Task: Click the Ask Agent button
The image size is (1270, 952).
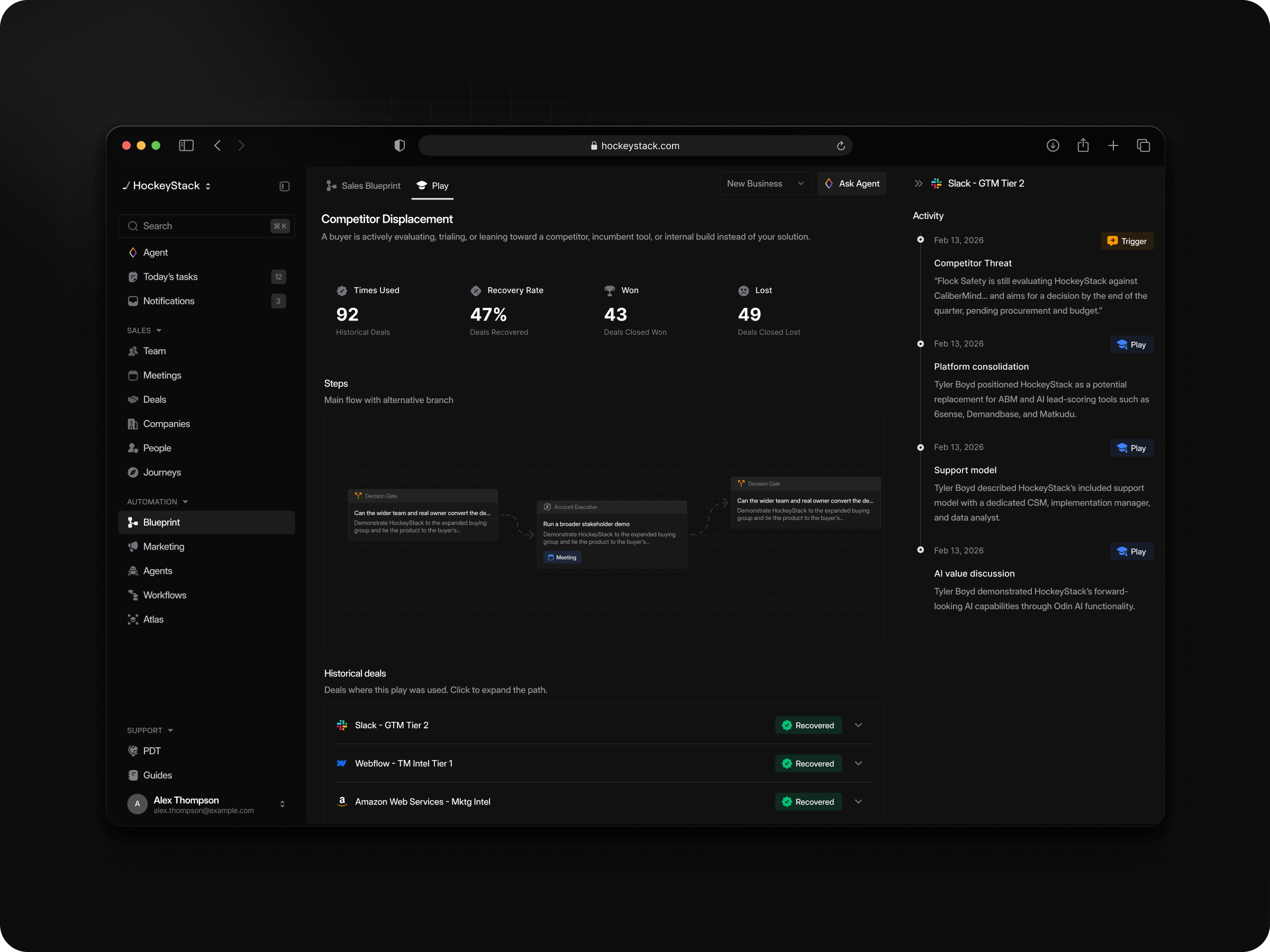Action: pyautogui.click(x=851, y=184)
